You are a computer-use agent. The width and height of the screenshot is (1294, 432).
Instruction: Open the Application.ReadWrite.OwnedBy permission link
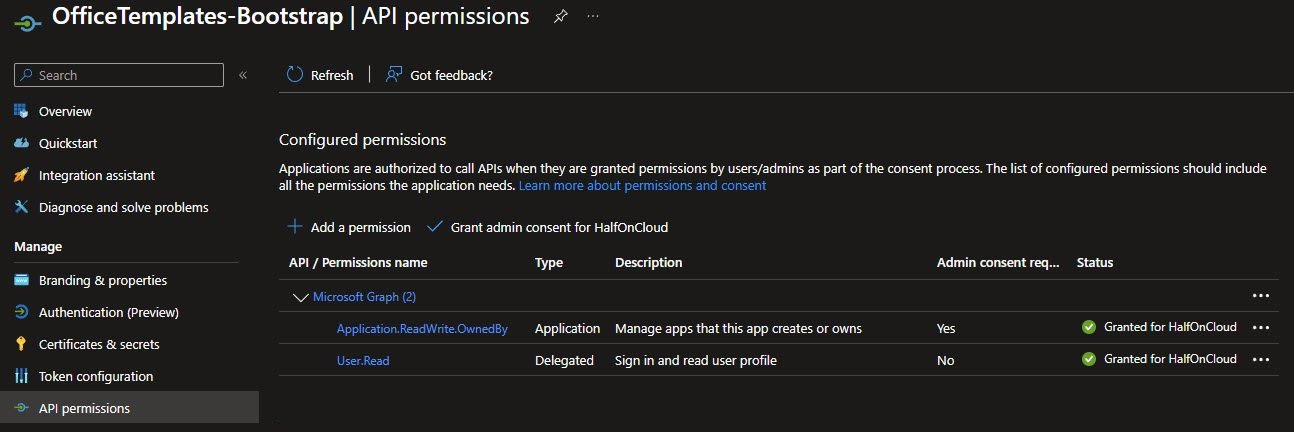click(422, 328)
